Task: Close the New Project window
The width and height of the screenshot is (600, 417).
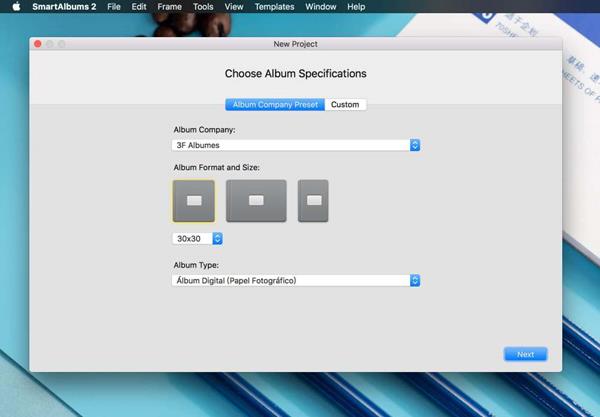Action: pyautogui.click(x=38, y=44)
